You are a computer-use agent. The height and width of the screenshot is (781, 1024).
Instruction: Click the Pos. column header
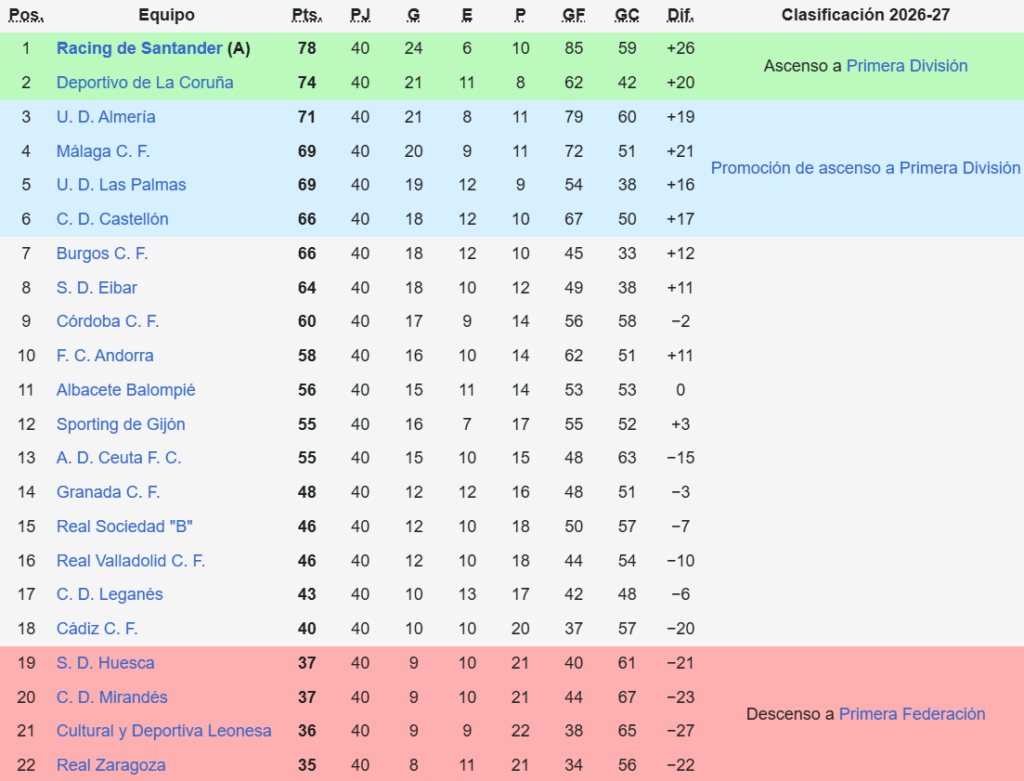point(25,15)
